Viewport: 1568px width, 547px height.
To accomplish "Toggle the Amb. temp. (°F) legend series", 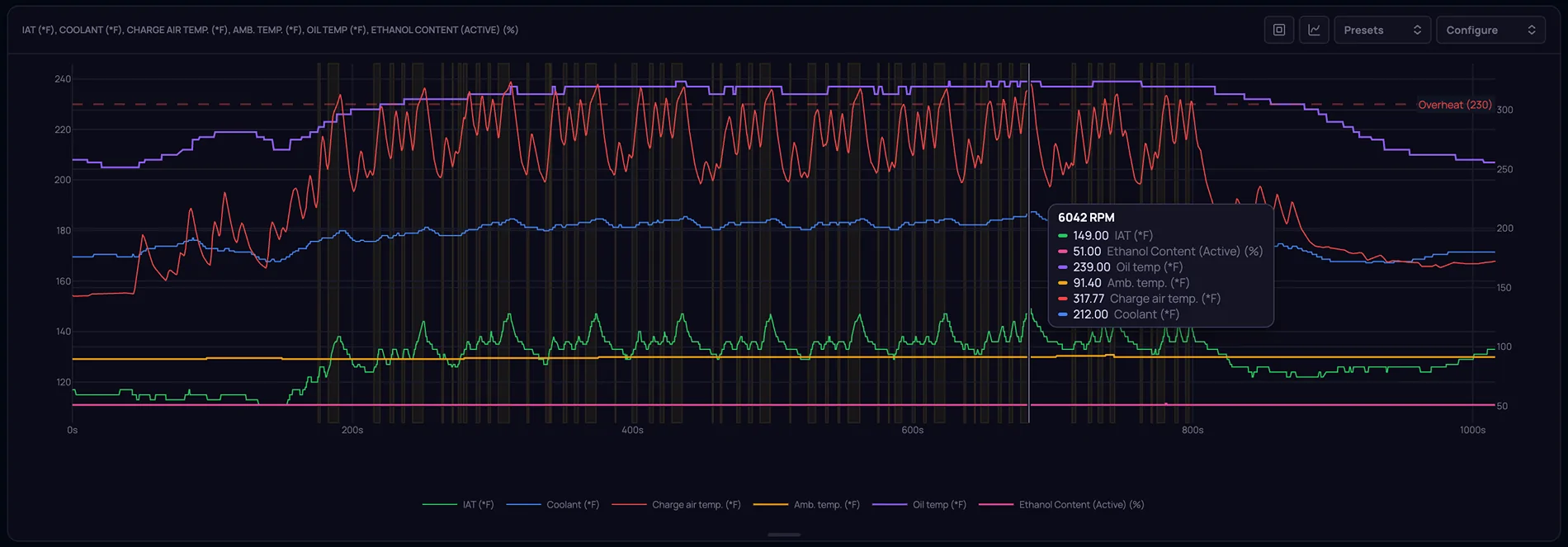I will coord(806,505).
